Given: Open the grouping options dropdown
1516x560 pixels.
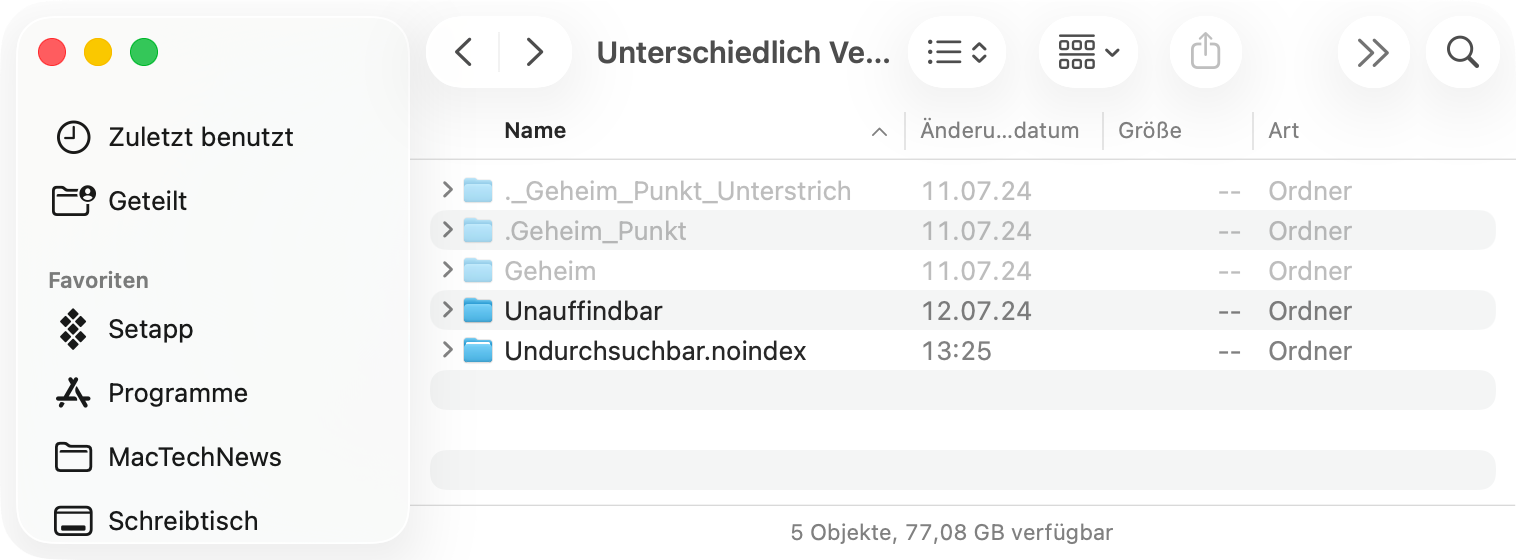Looking at the screenshot, I should click(x=1088, y=52).
